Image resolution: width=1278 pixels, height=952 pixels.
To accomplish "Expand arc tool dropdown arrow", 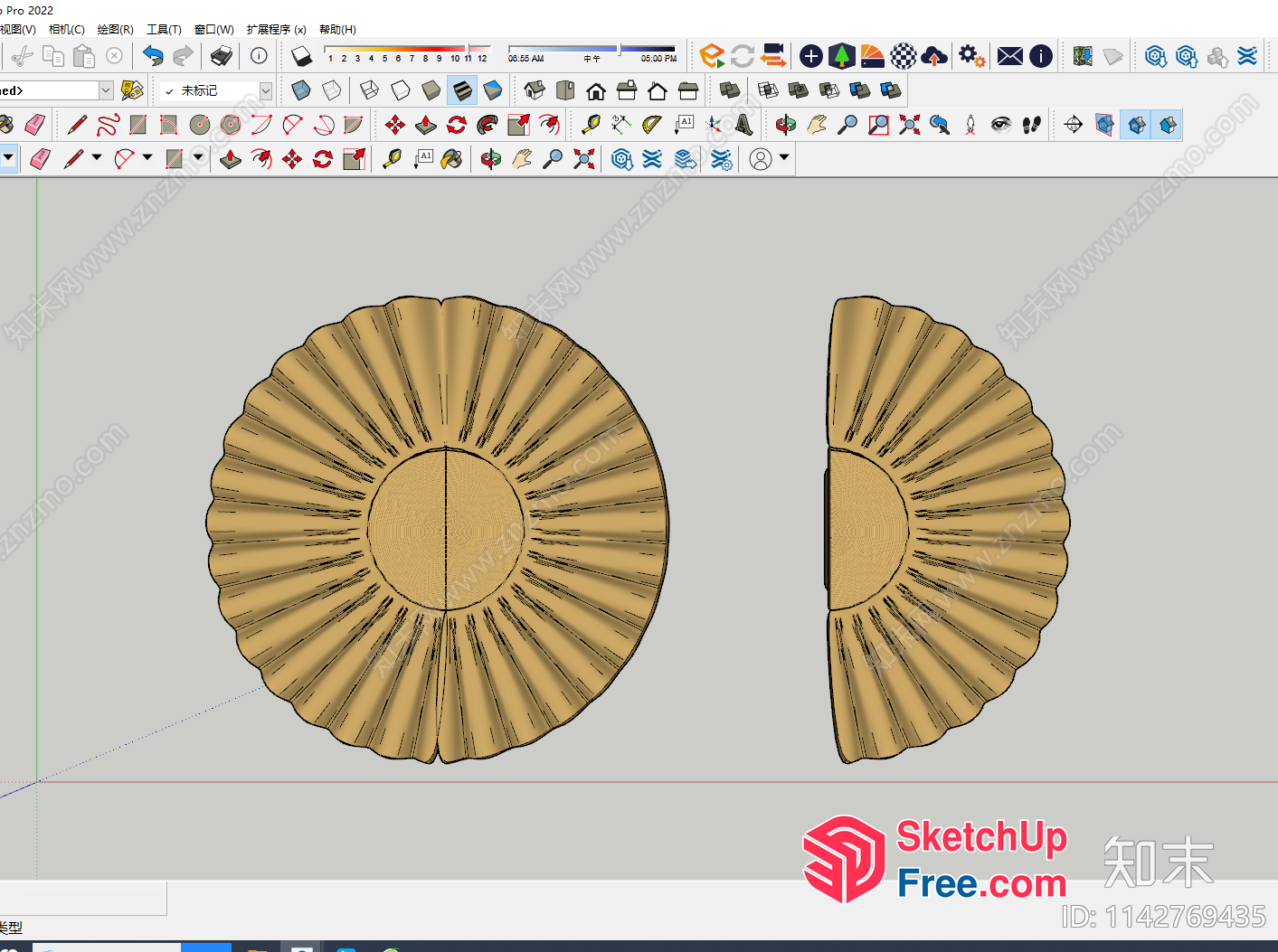I will [x=147, y=158].
